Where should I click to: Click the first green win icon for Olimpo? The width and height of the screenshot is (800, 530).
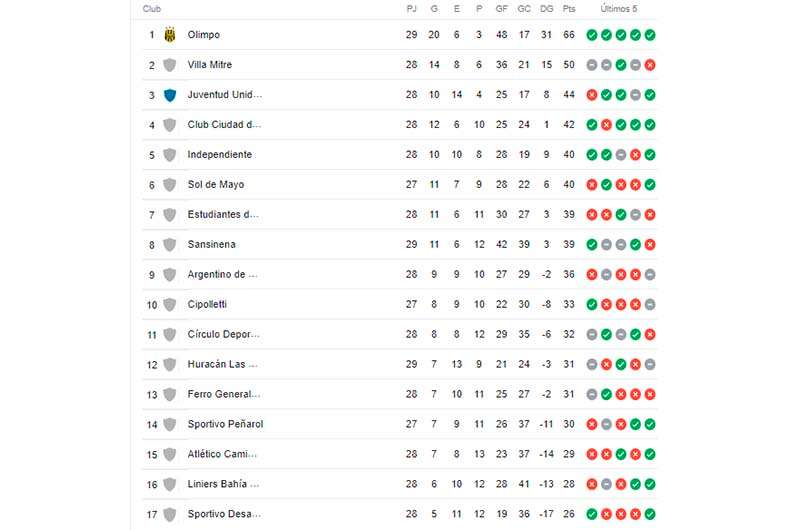click(592, 35)
